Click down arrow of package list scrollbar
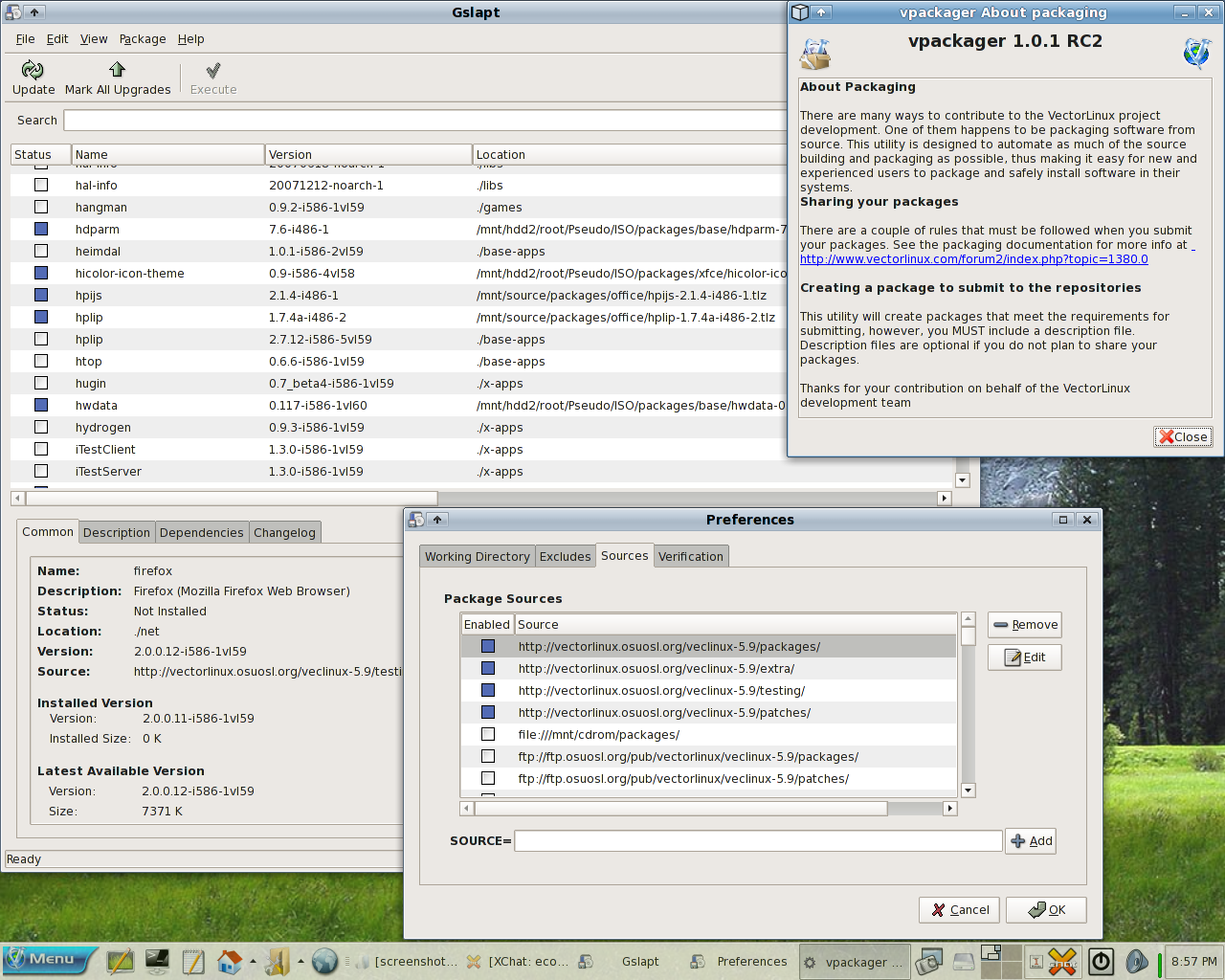 pyautogui.click(x=963, y=480)
